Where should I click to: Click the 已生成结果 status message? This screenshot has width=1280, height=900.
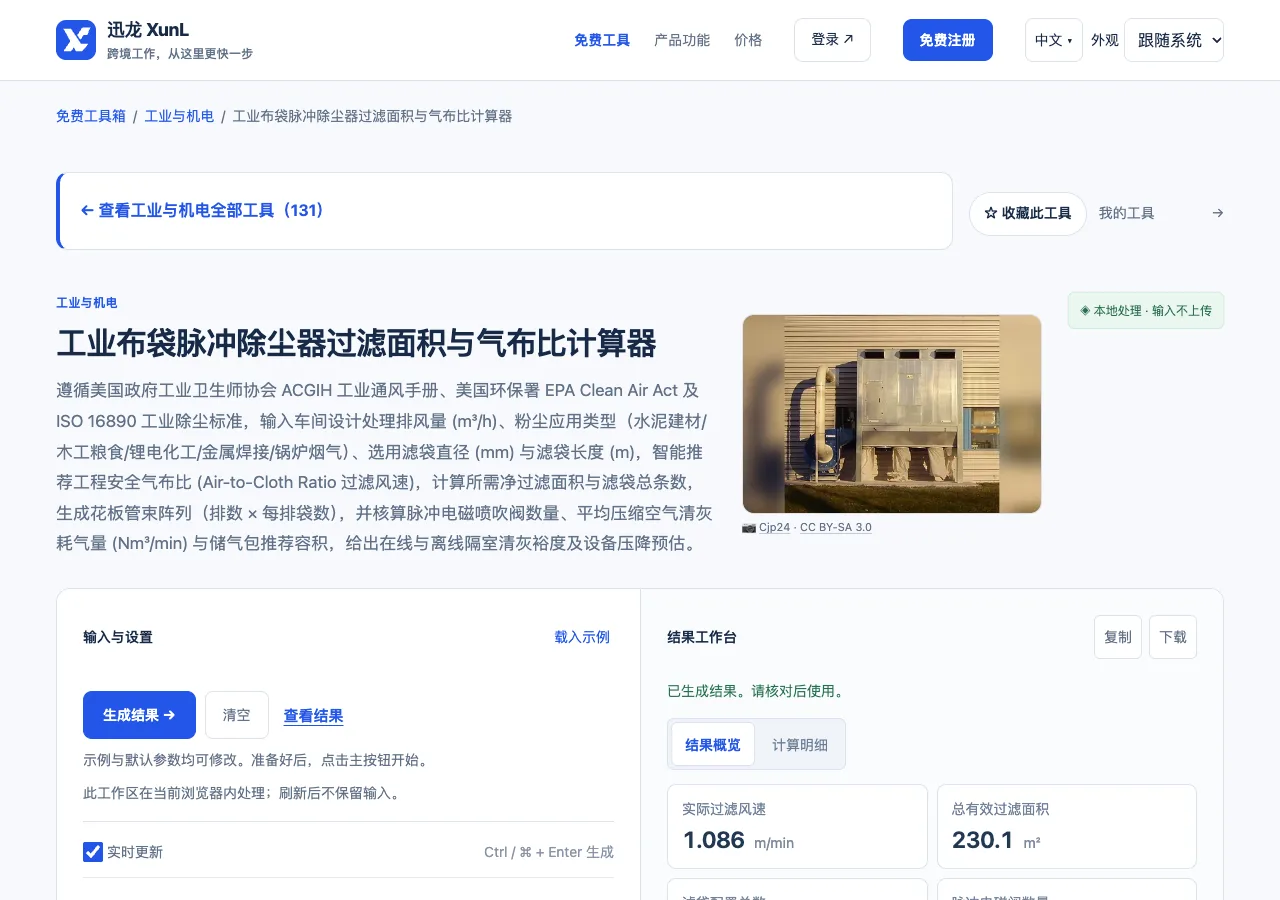757,691
